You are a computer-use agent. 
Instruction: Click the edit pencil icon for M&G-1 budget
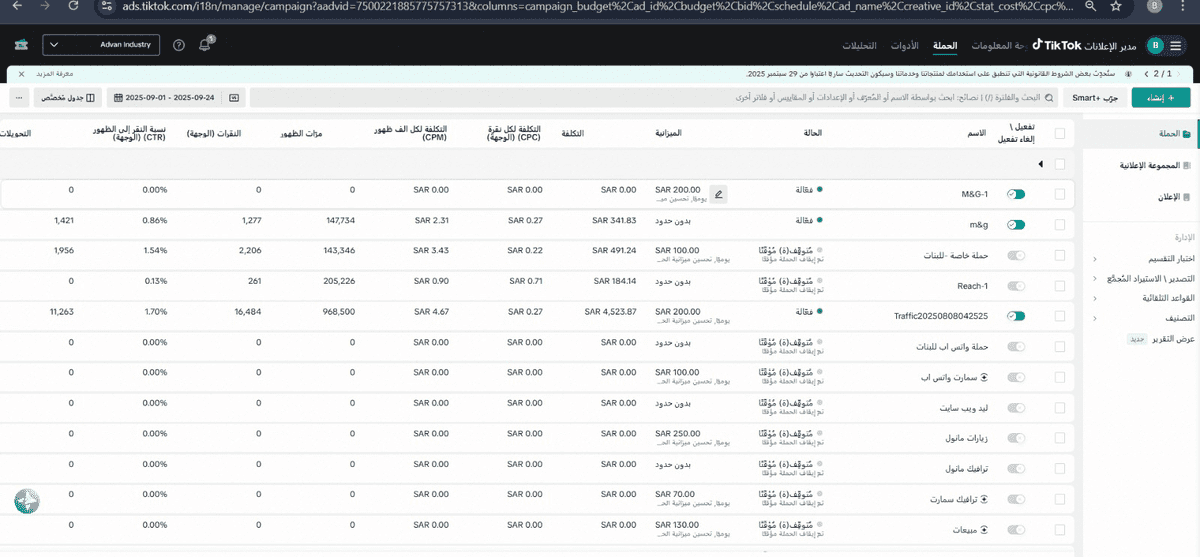718,194
